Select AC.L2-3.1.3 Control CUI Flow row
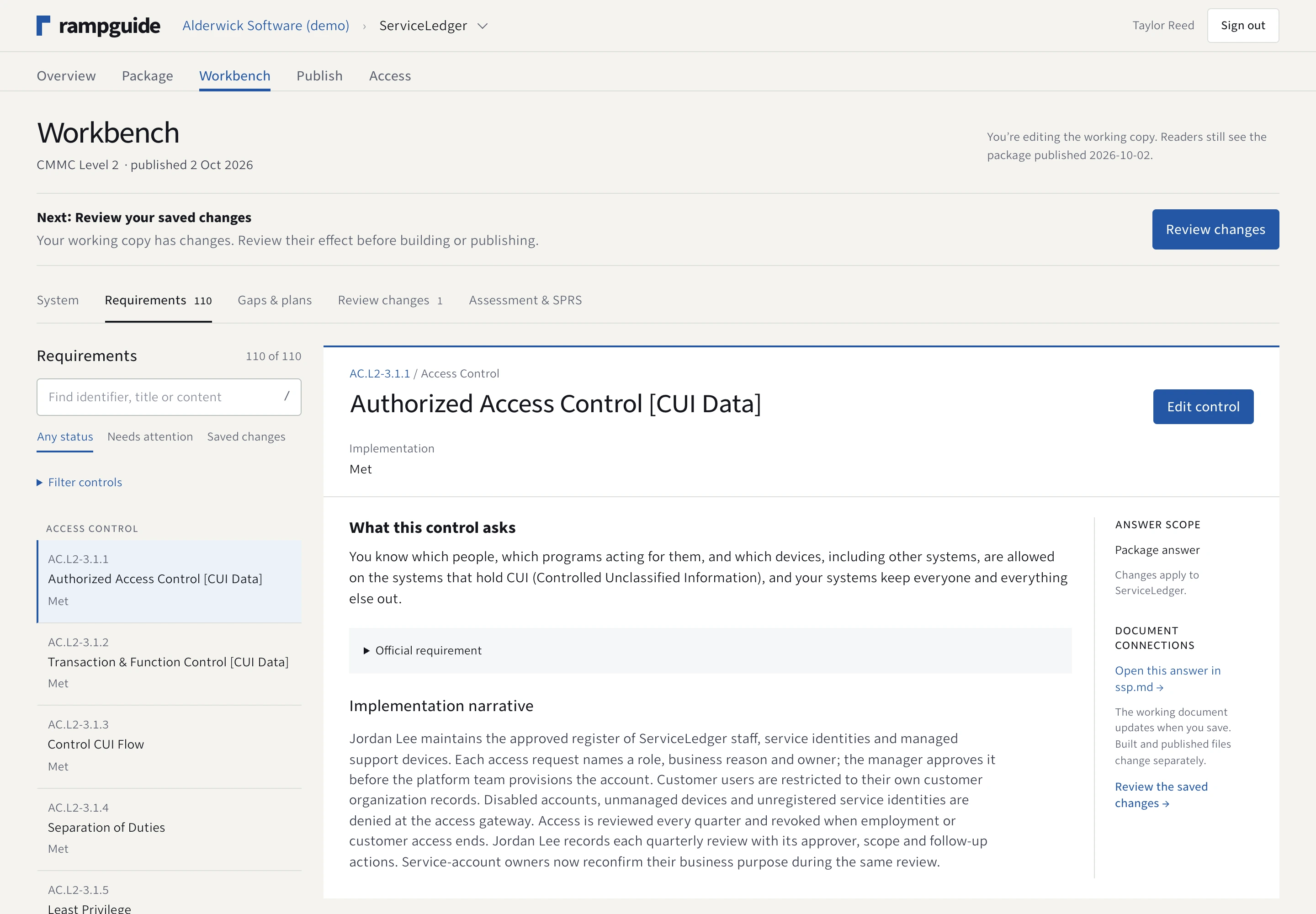Viewport: 1316px width, 914px height. coord(169,746)
